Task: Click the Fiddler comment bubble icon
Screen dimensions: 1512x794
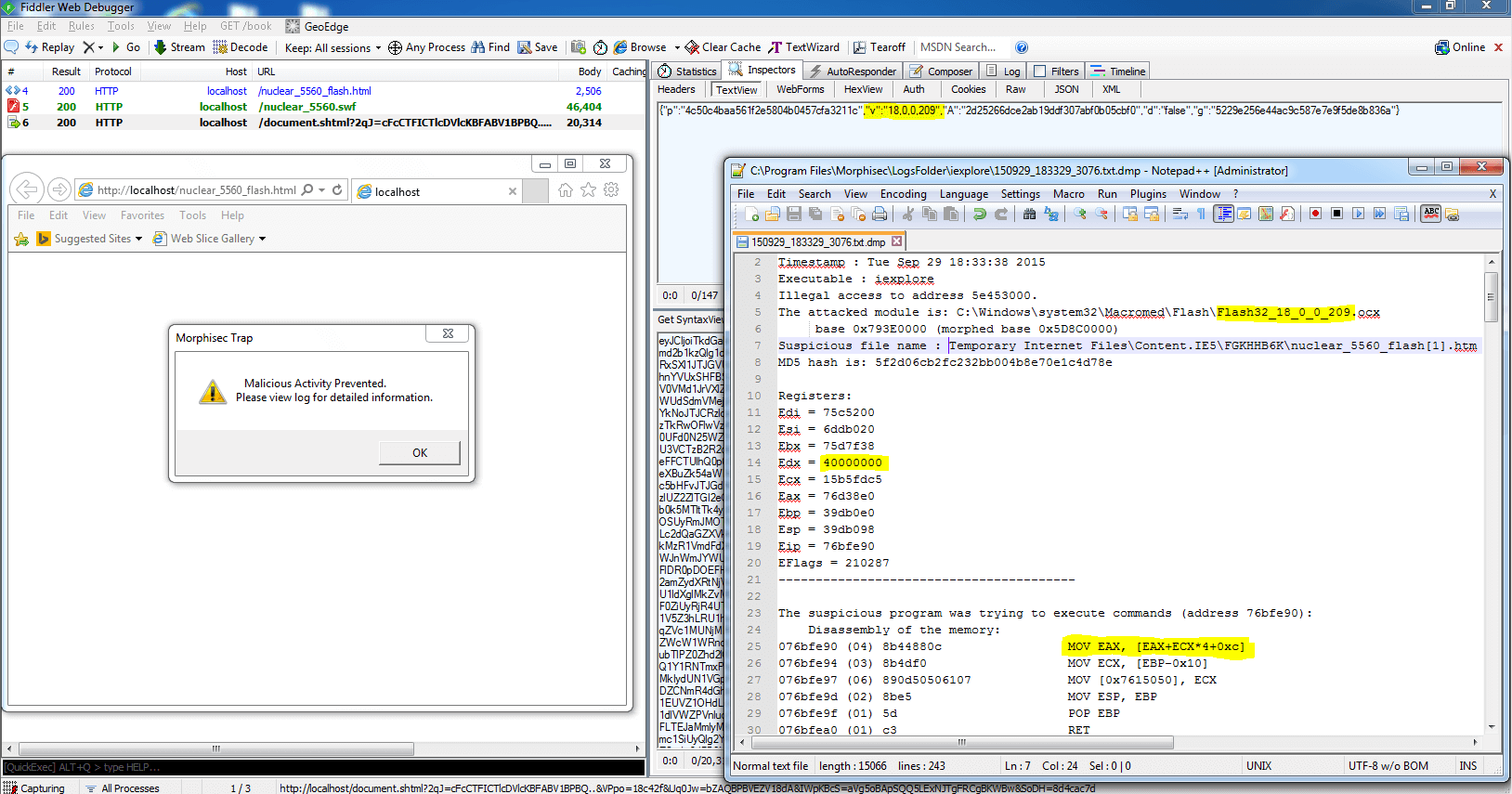Action: (x=11, y=47)
